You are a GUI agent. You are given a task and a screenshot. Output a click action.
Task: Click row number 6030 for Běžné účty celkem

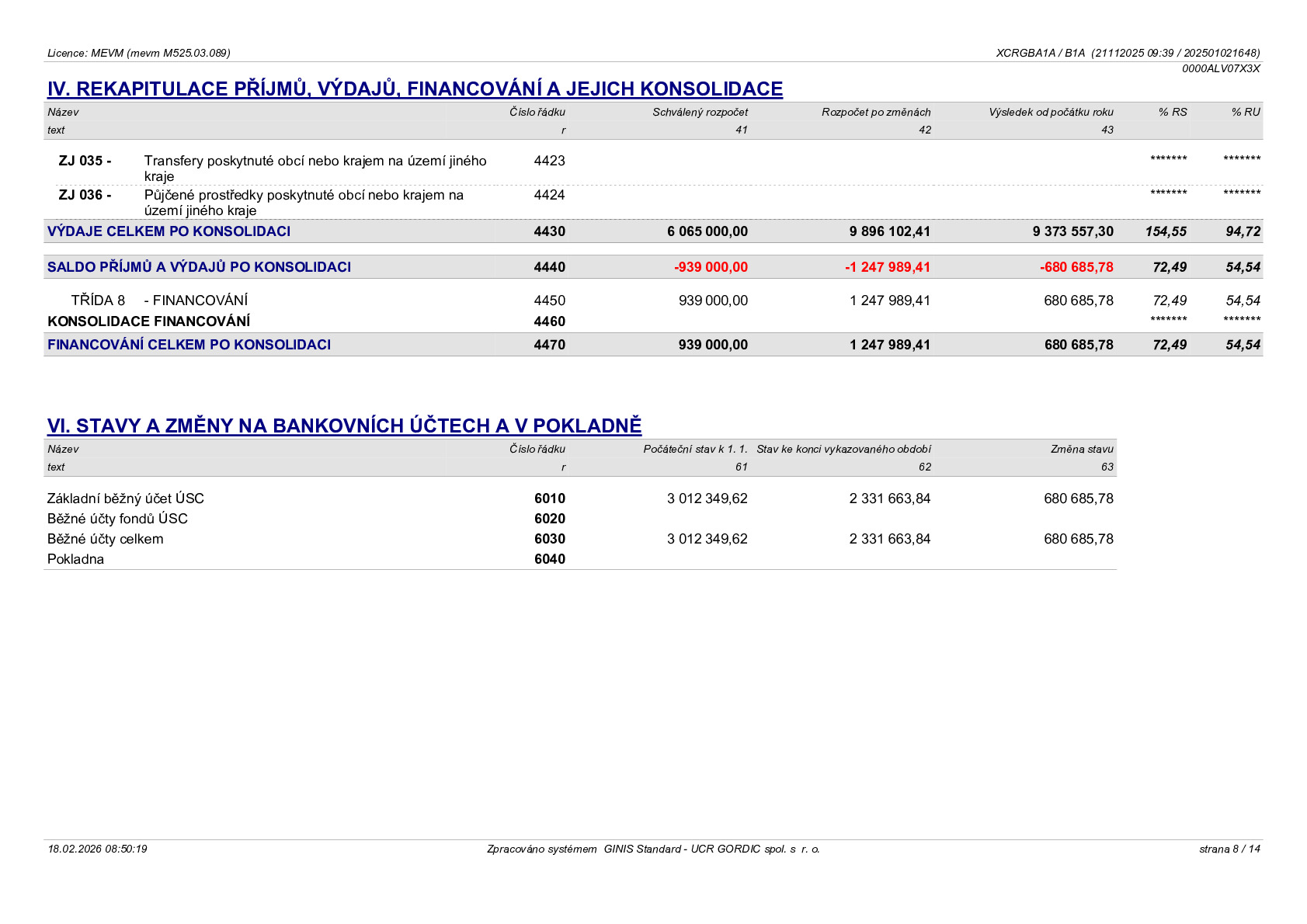[x=550, y=539]
